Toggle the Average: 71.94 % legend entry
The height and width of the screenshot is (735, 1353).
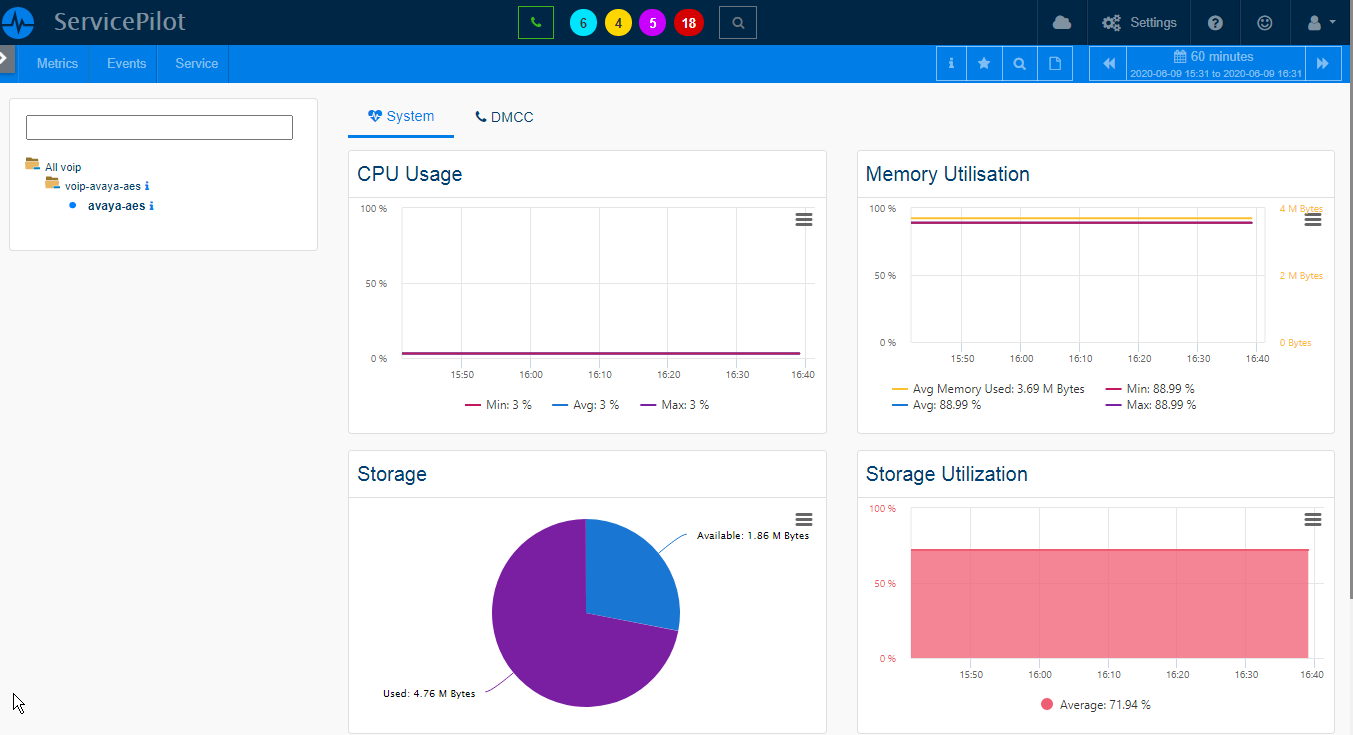tap(1096, 705)
